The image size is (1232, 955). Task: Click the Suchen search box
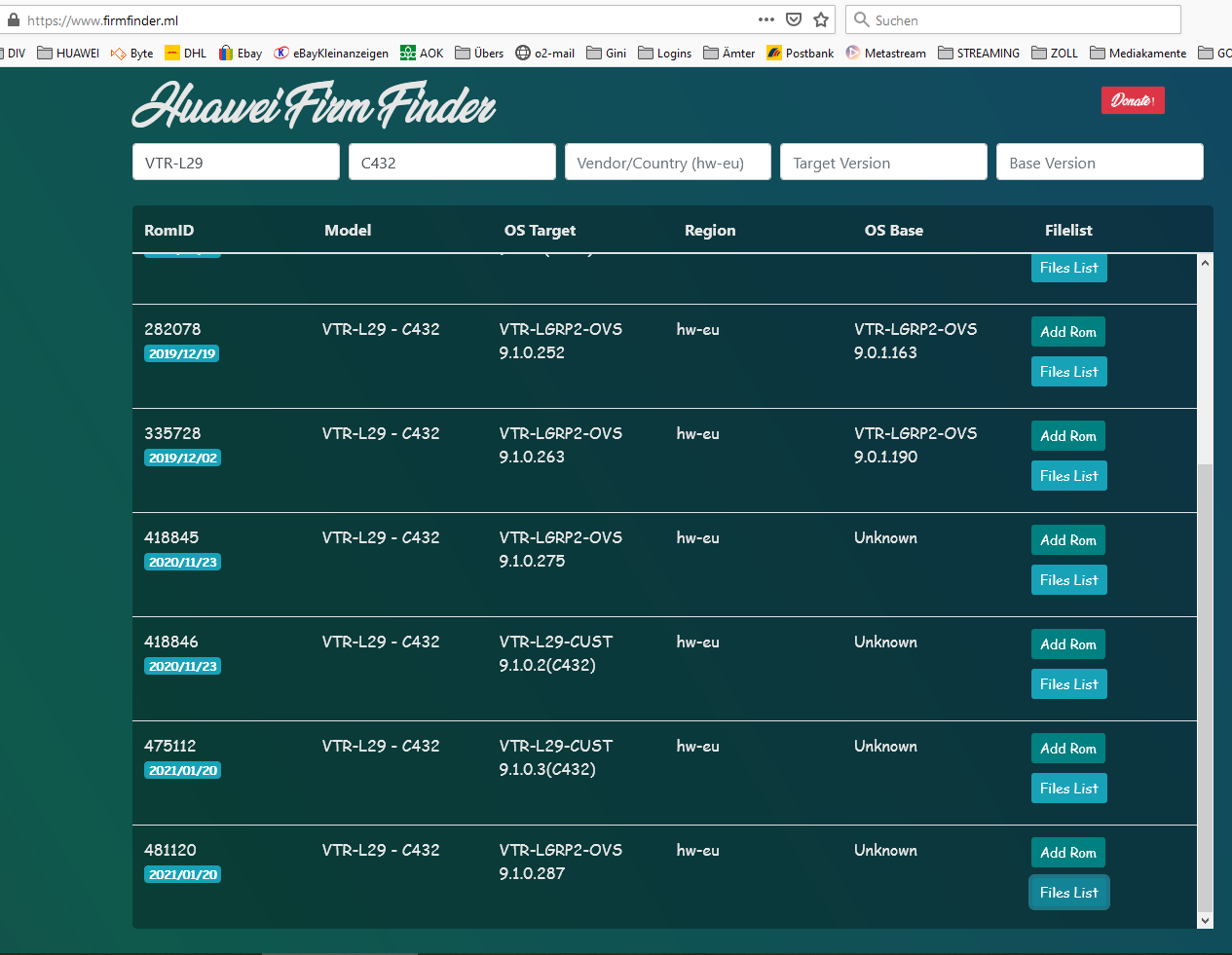click(x=1013, y=19)
